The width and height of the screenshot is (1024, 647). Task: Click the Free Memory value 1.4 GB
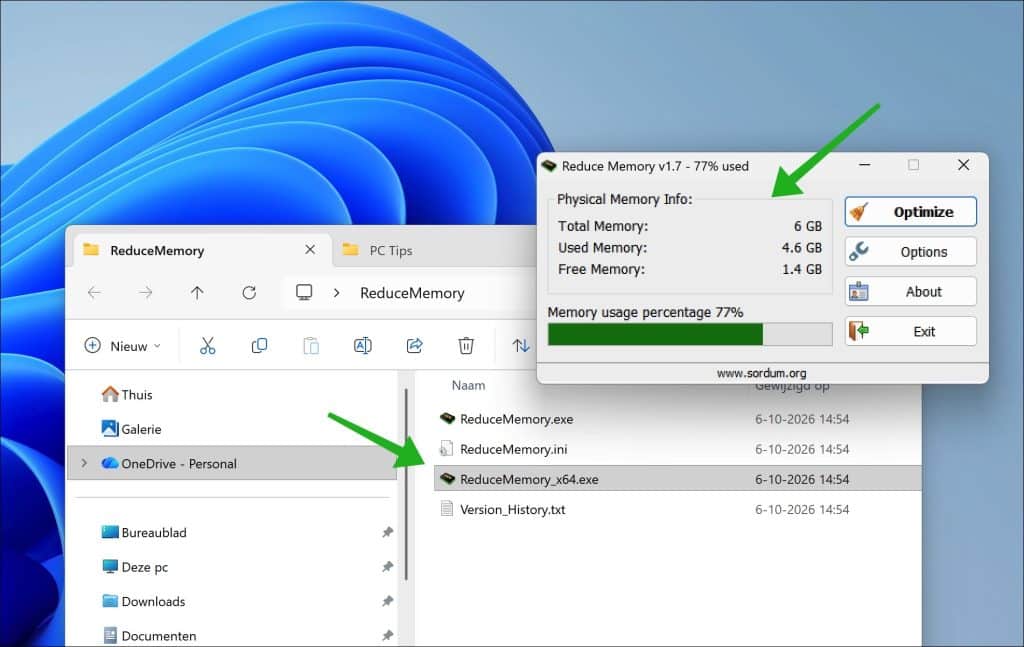[802, 269]
